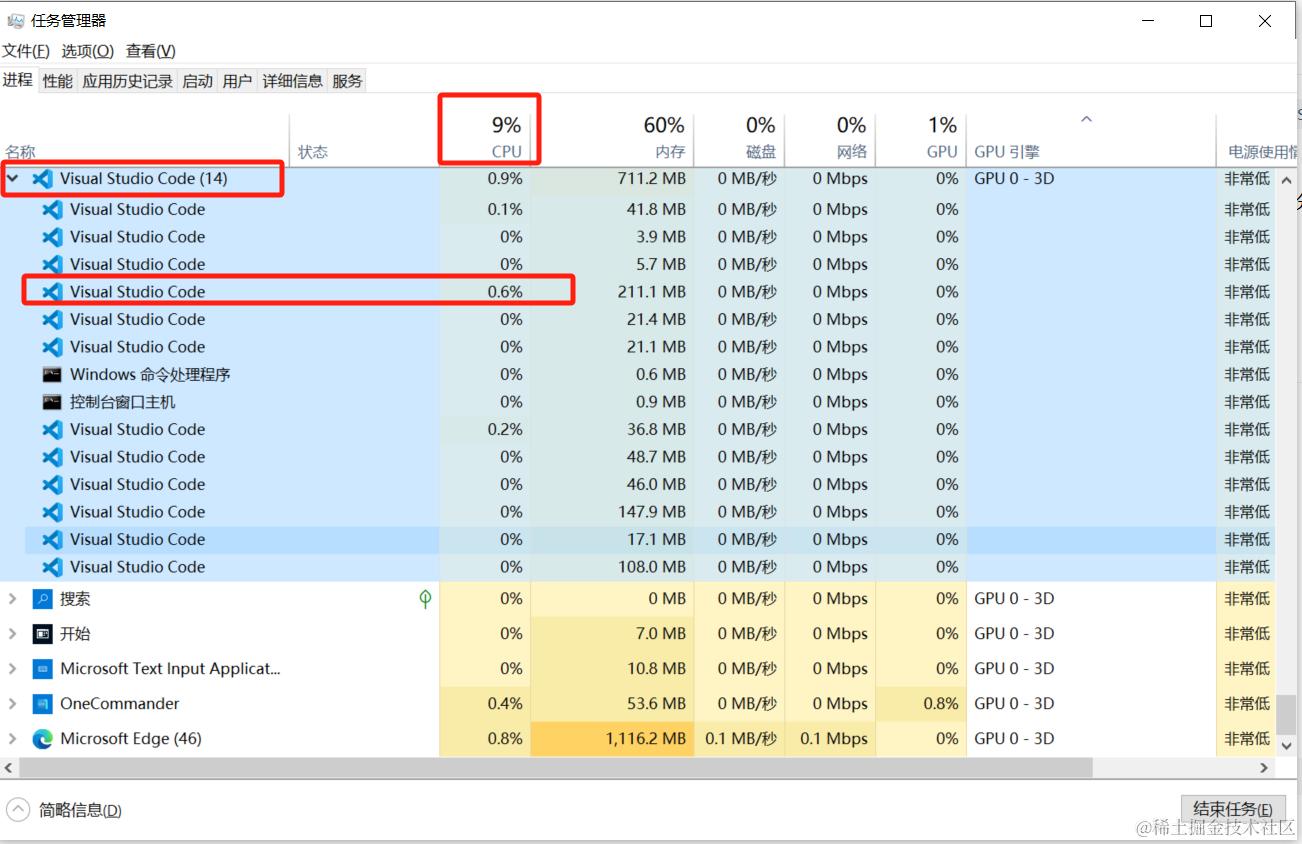Sort by the GPU usage column header
Screen dimensions: 1302x844
pyautogui.click(x=921, y=138)
